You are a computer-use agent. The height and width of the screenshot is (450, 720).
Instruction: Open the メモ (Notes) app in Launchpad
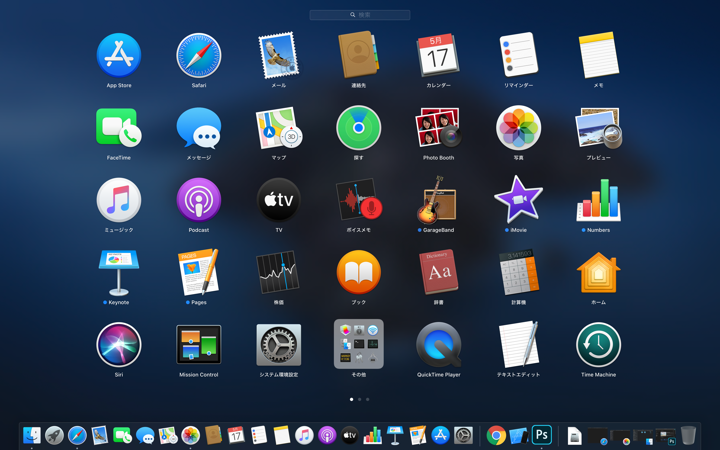[x=598, y=55]
